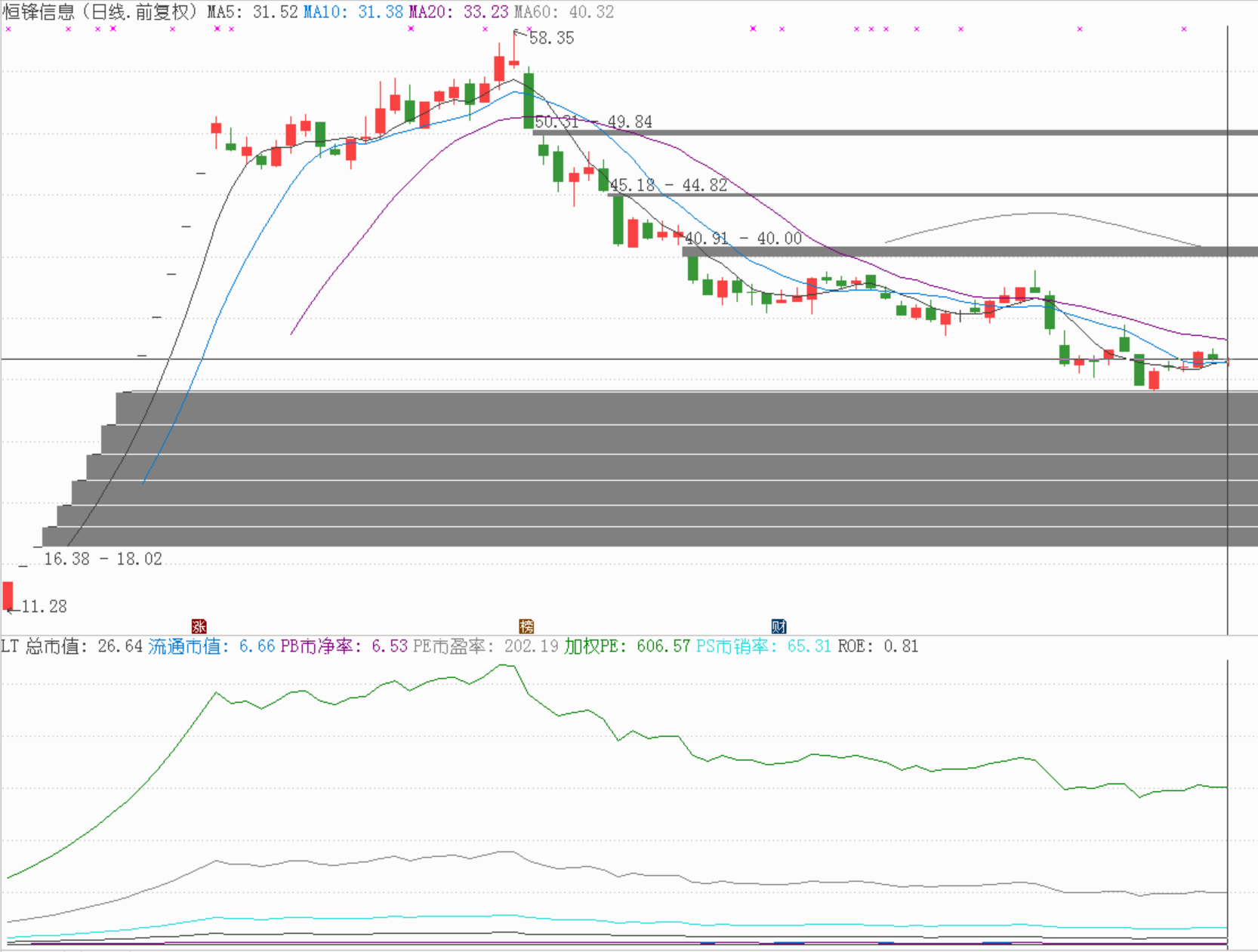The image size is (1258, 952).
Task: Select the MA20: 33.23 indicator label
Action: coord(458,12)
